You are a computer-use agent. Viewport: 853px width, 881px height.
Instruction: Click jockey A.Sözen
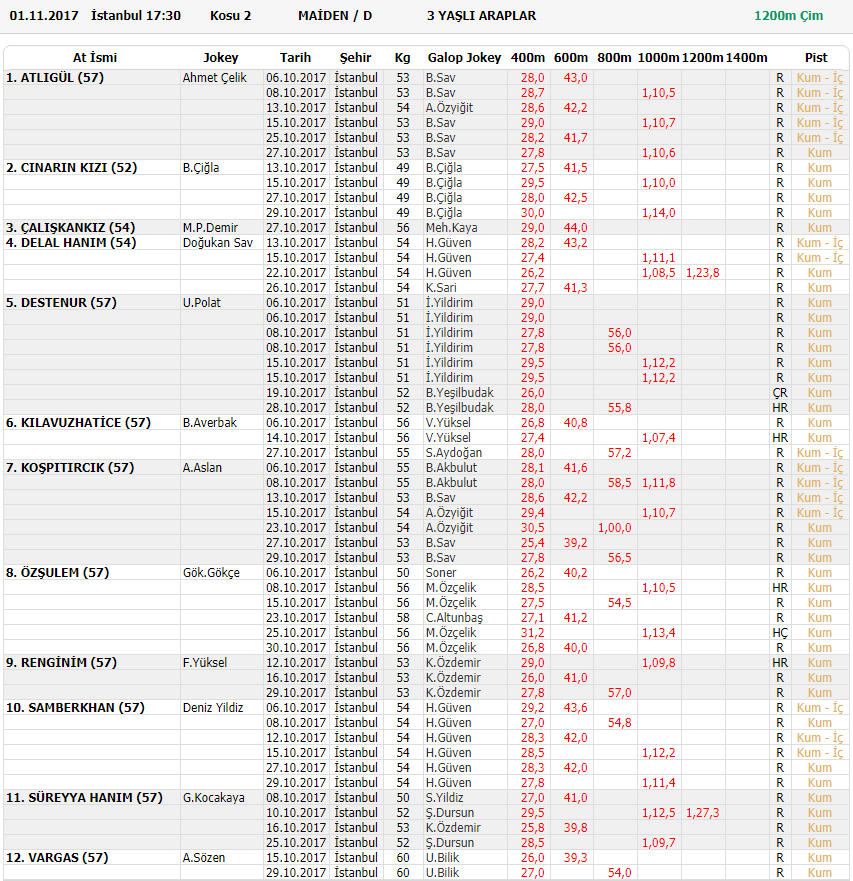click(x=203, y=857)
